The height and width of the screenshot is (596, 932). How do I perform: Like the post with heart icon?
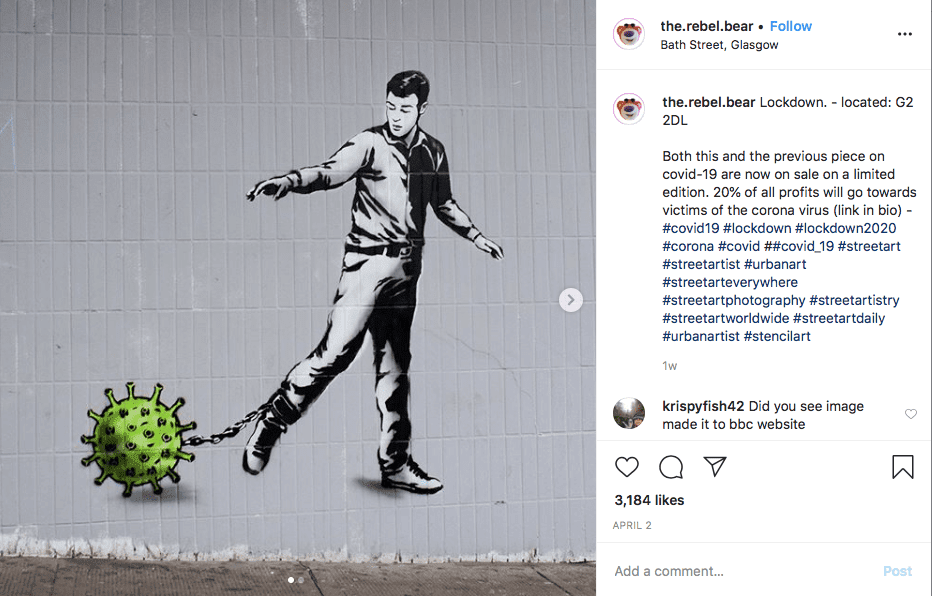(x=626, y=467)
